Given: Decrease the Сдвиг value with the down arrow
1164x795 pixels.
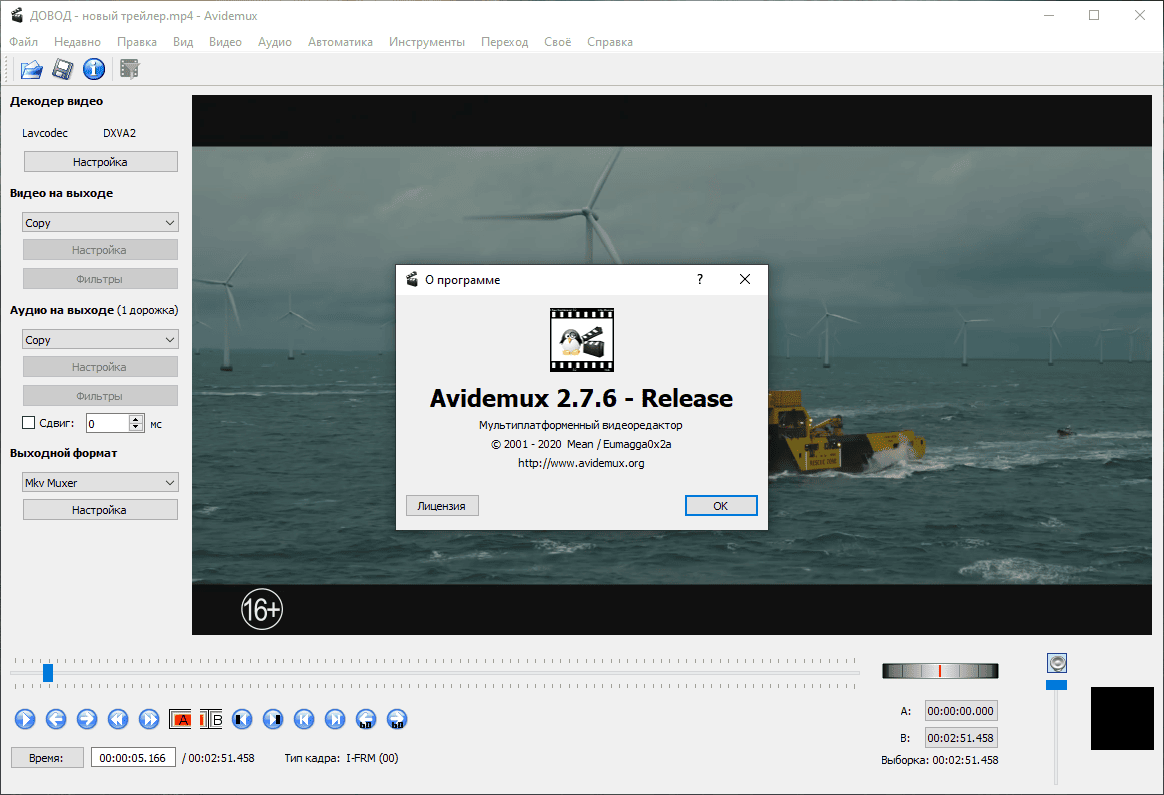Looking at the screenshot, I should pyautogui.click(x=136, y=427).
